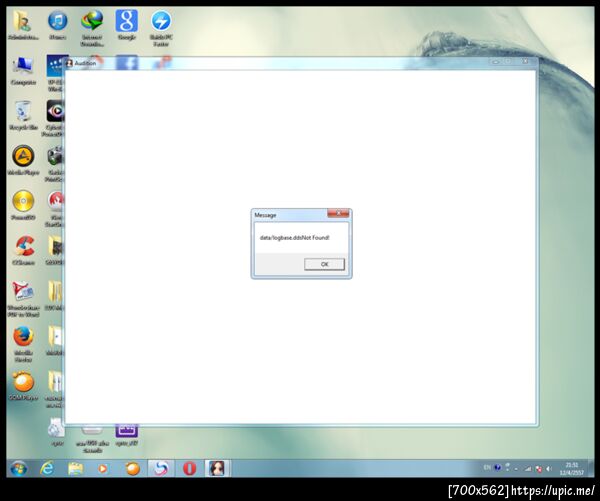Switch to Opera in the taskbar
This screenshot has width=600, height=501.
[x=189, y=468]
